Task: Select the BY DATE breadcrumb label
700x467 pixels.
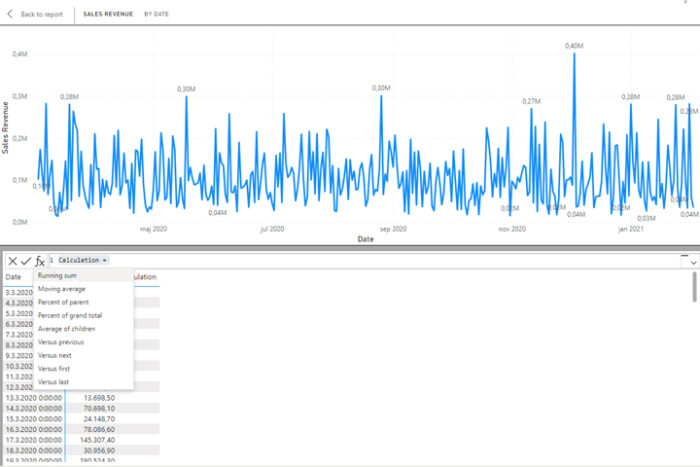Action: [156, 14]
